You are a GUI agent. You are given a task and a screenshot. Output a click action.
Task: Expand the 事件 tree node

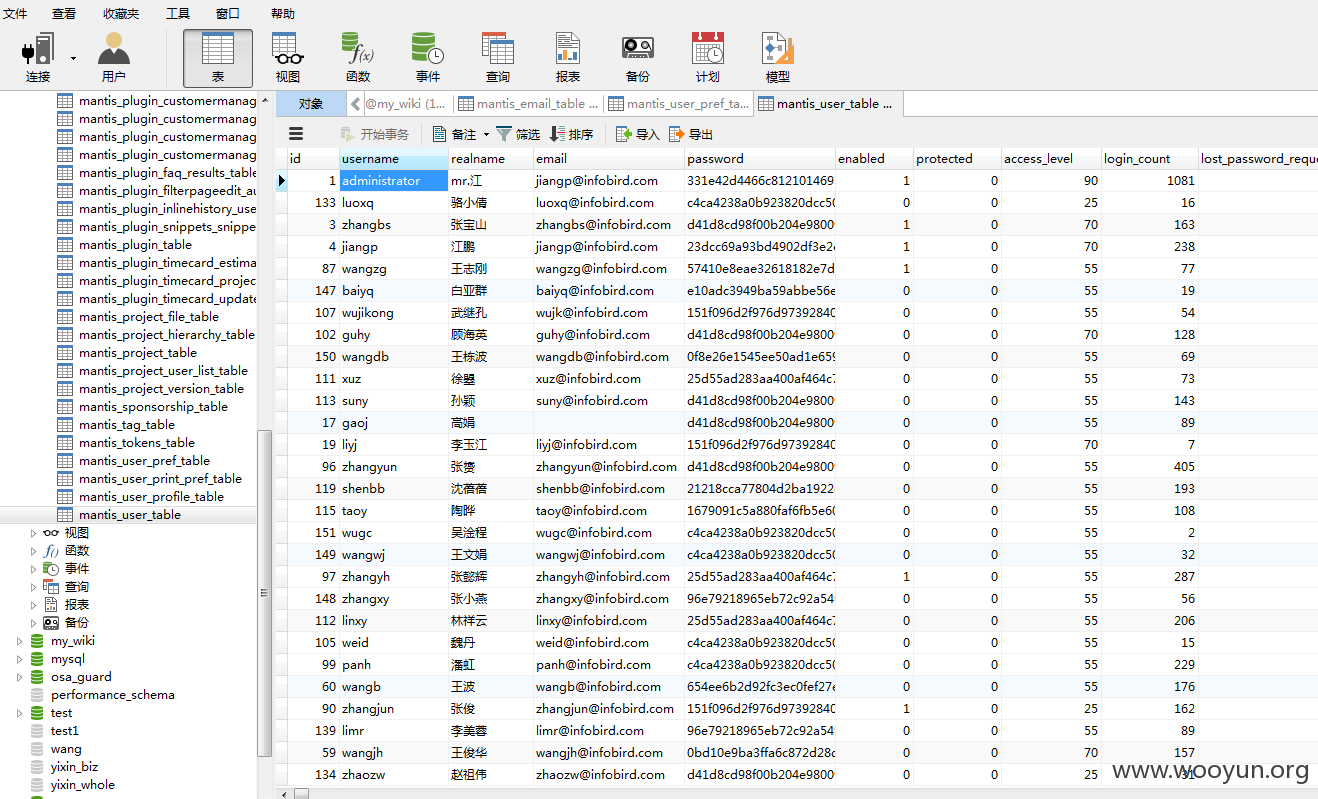click(33, 569)
